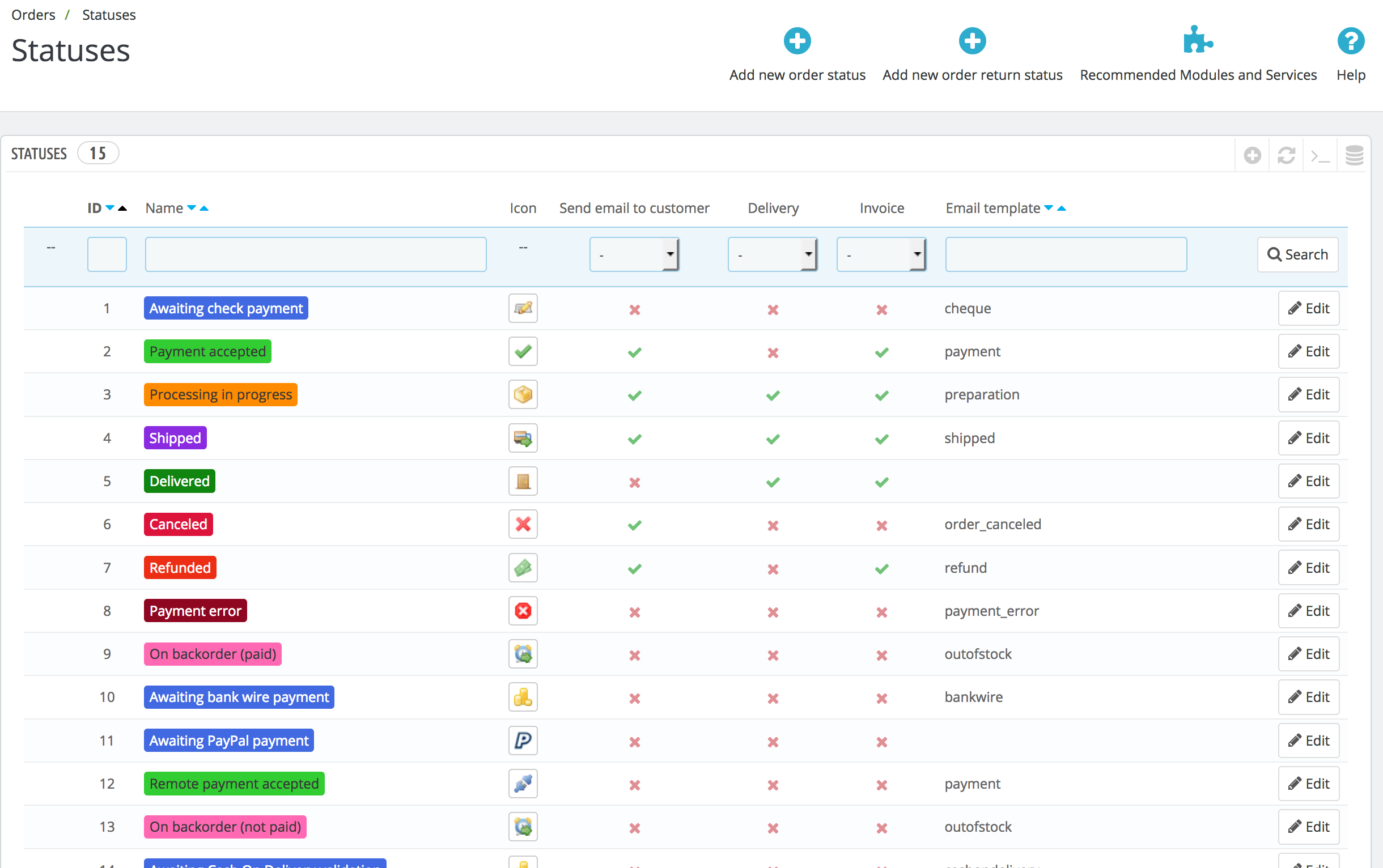
Task: Navigate to Orders breadcrumb link
Action: (33, 14)
